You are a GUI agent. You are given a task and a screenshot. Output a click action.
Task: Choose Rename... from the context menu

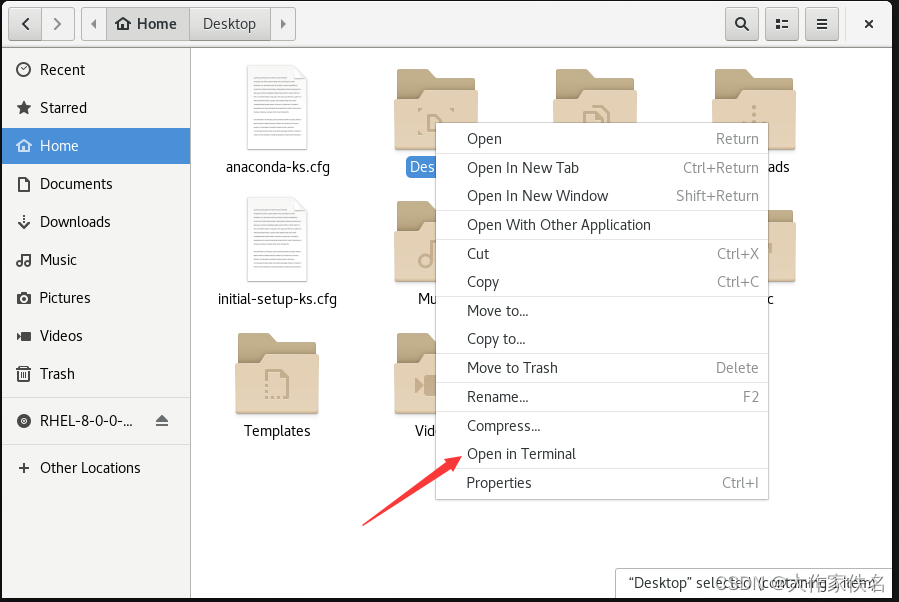[602, 397]
